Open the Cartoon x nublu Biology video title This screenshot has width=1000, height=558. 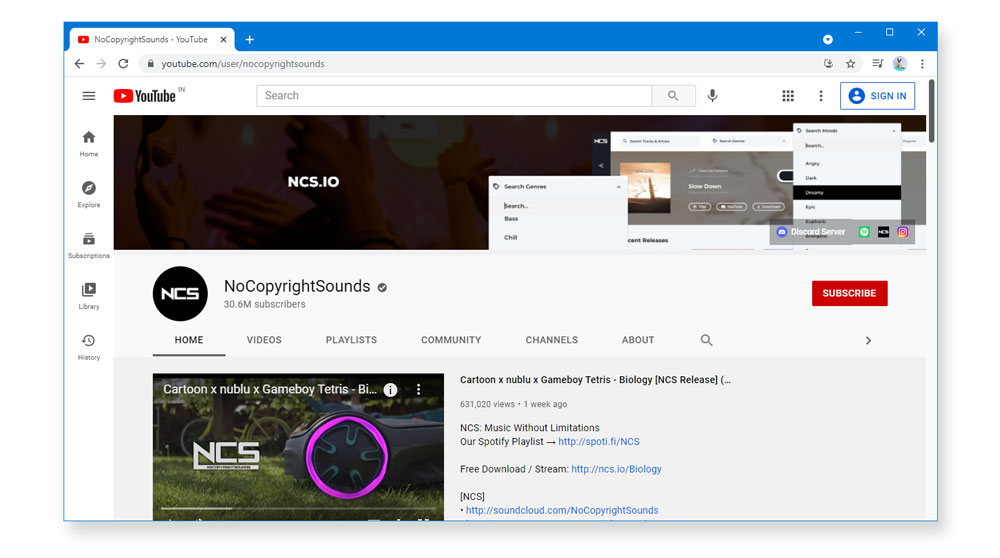pyautogui.click(x=596, y=379)
